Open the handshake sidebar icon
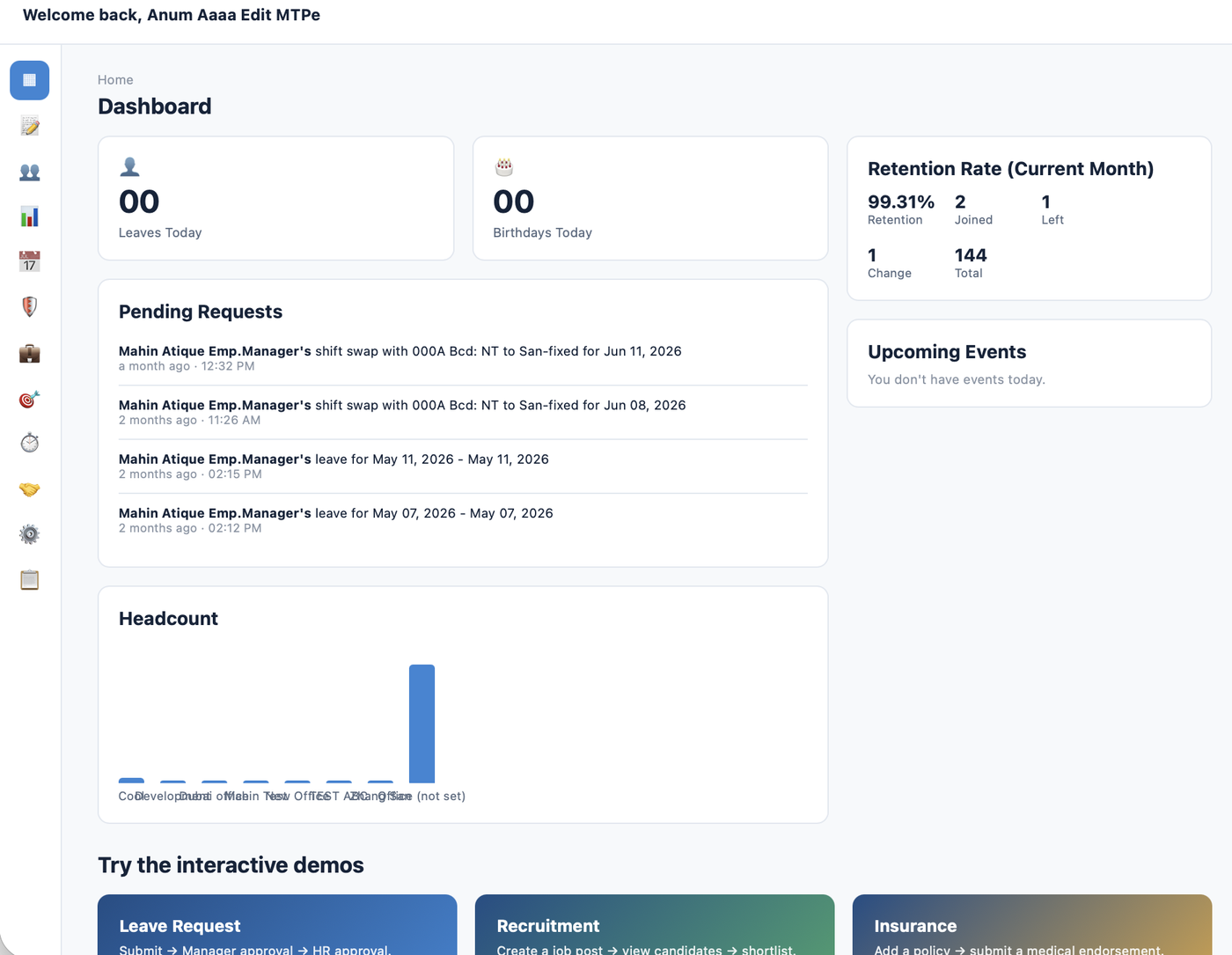Viewport: 1232px width, 955px height. click(29, 489)
